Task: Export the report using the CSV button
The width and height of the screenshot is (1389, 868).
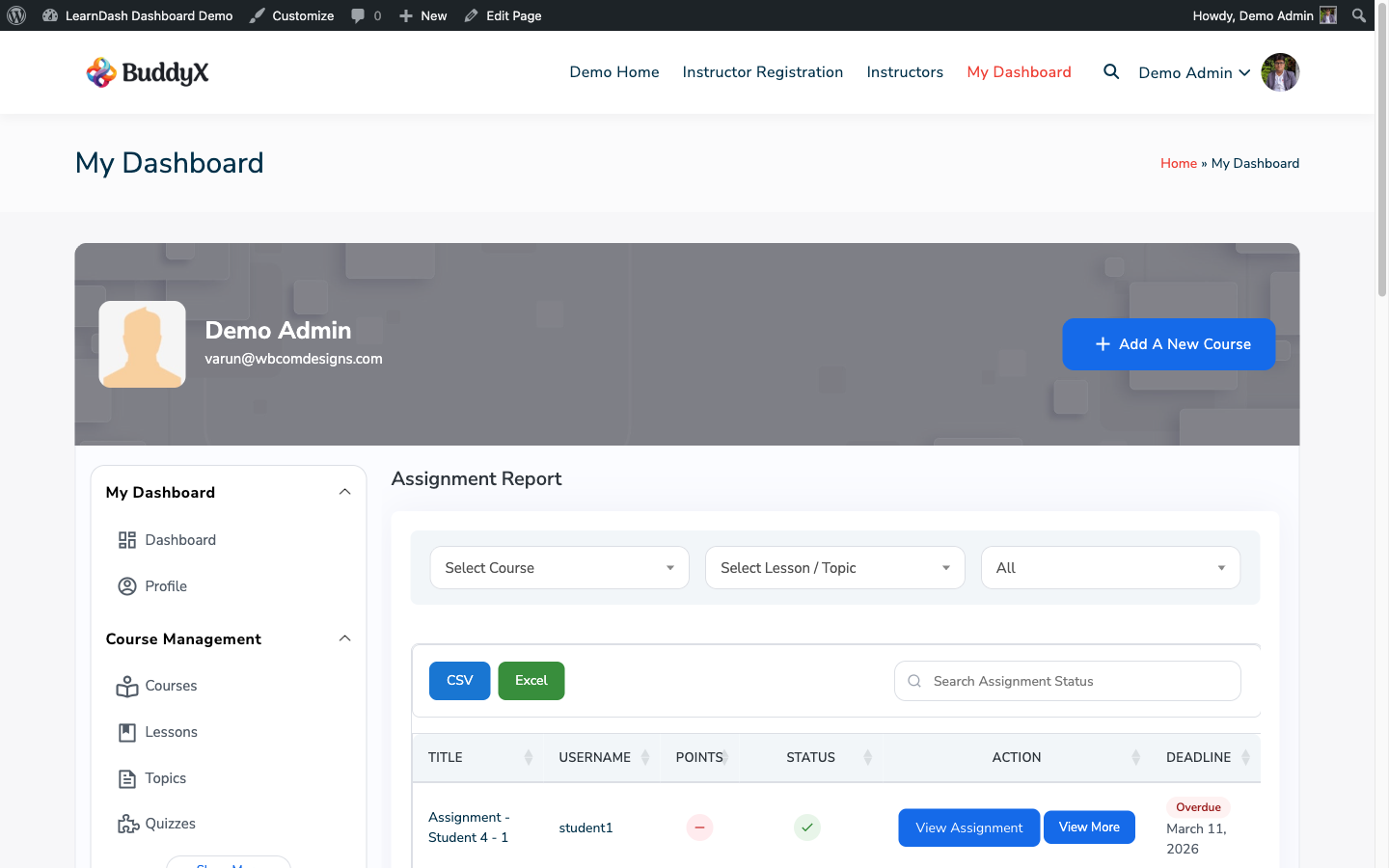Action: coord(459,680)
